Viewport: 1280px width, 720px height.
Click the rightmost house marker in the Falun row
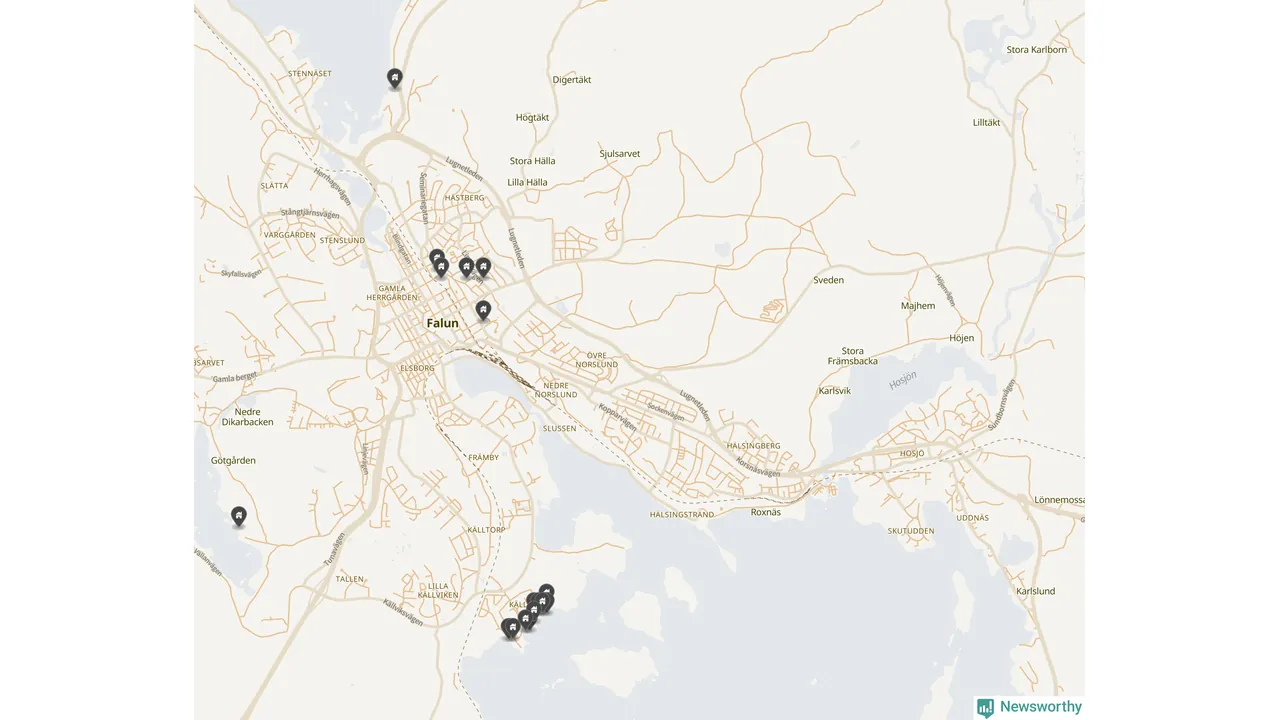click(483, 267)
